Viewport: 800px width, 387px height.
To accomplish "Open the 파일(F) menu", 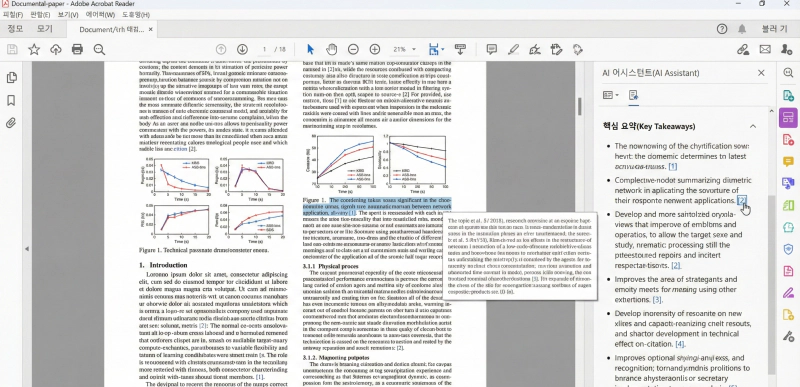I will click(x=13, y=14).
